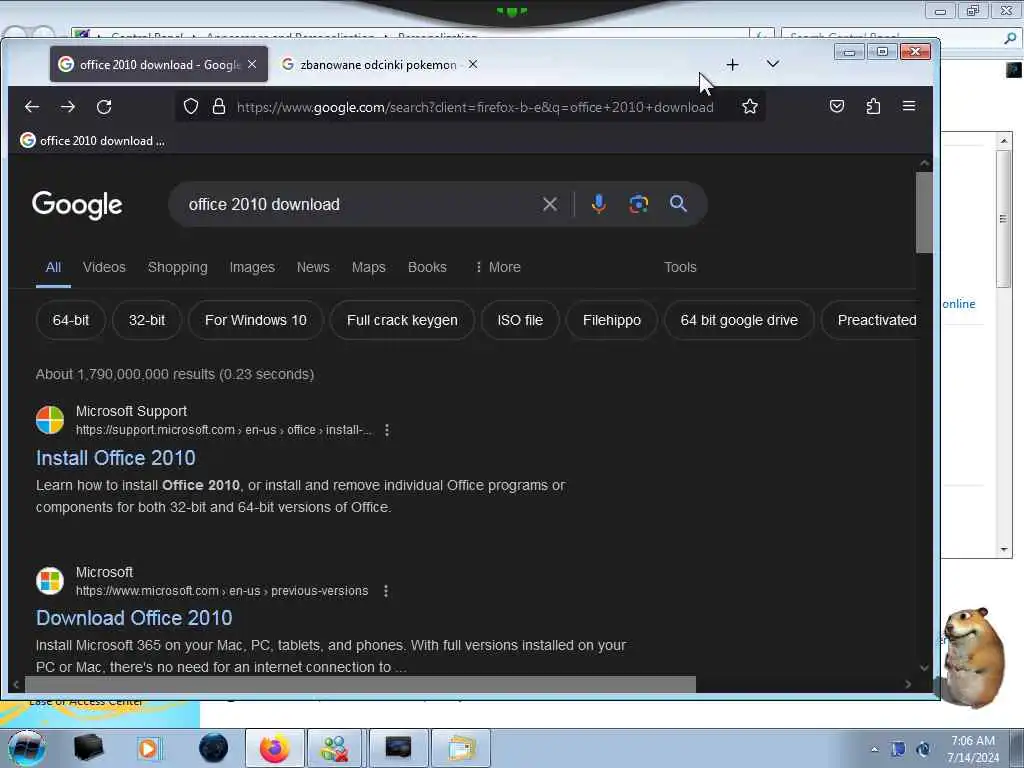The width and height of the screenshot is (1024, 768).
Task: Open tracking protection shield icon
Action: (x=191, y=106)
